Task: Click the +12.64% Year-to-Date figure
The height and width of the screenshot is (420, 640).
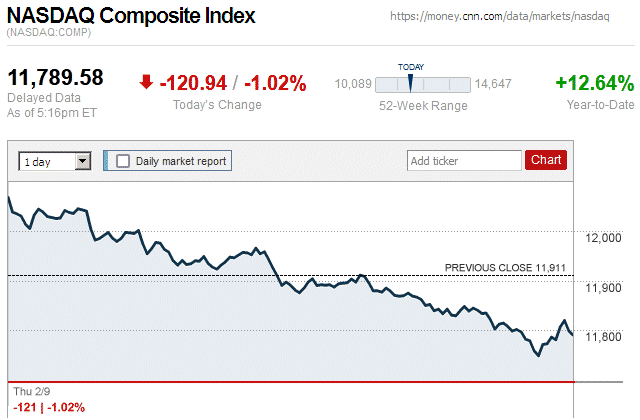Action: 594,83
